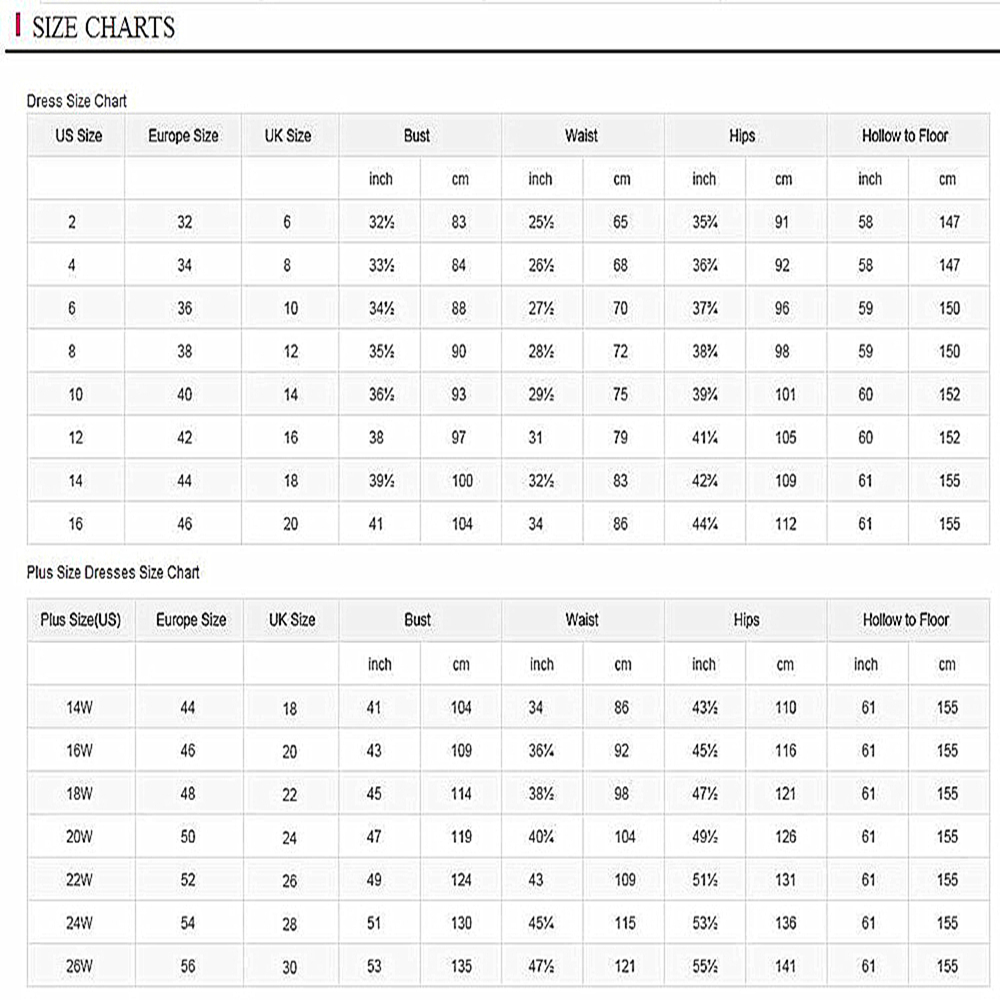Select the US Size column header
This screenshot has width=1000, height=1000.
77,136
